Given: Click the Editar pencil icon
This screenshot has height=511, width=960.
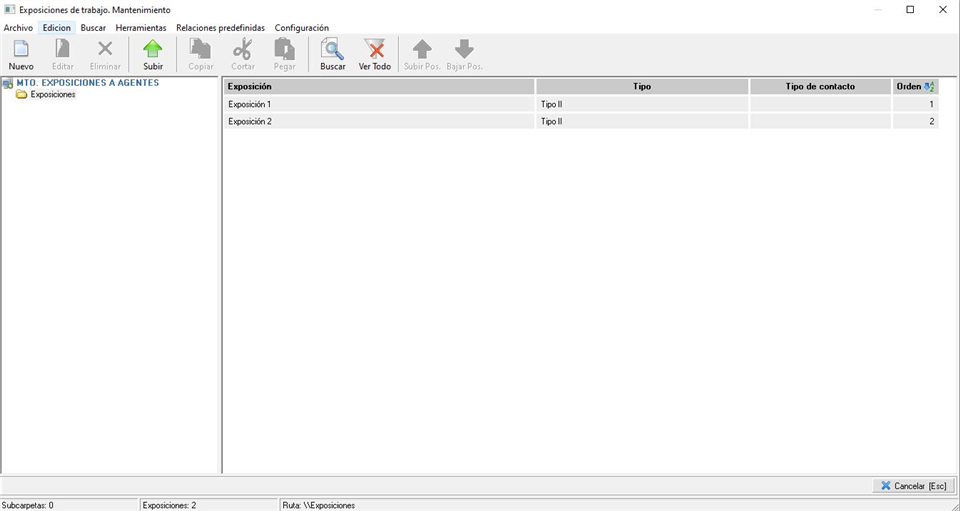Looking at the screenshot, I should (63, 50).
